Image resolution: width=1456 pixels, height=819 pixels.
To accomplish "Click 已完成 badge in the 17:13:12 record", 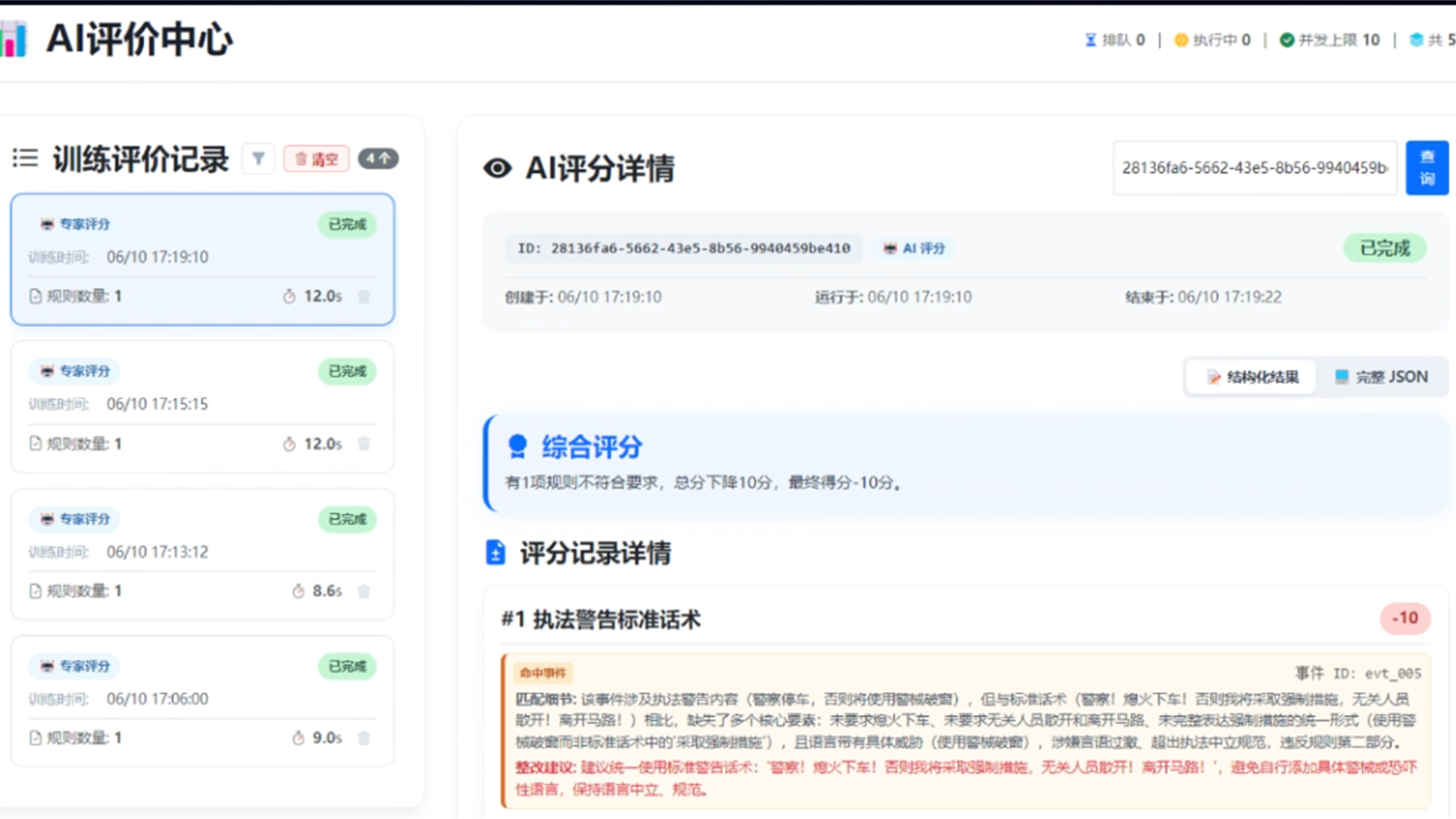I will 347,519.
